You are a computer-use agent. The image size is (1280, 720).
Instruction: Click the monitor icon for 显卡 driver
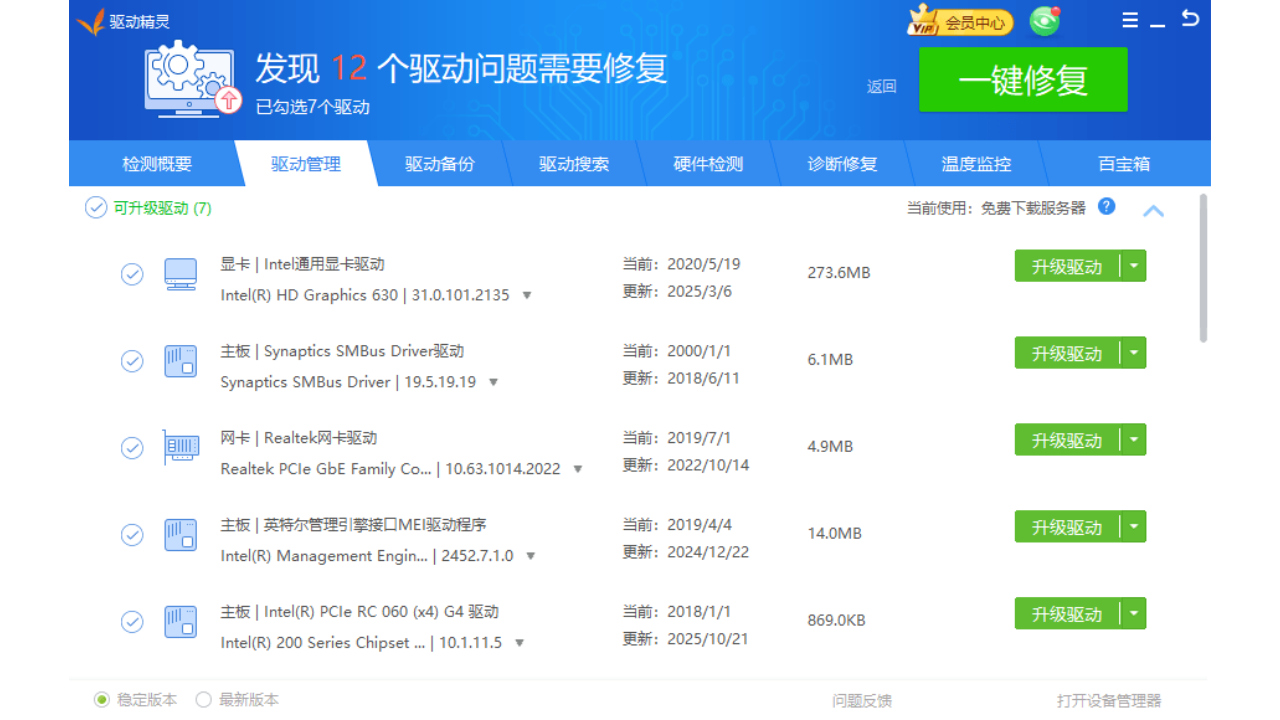181,274
